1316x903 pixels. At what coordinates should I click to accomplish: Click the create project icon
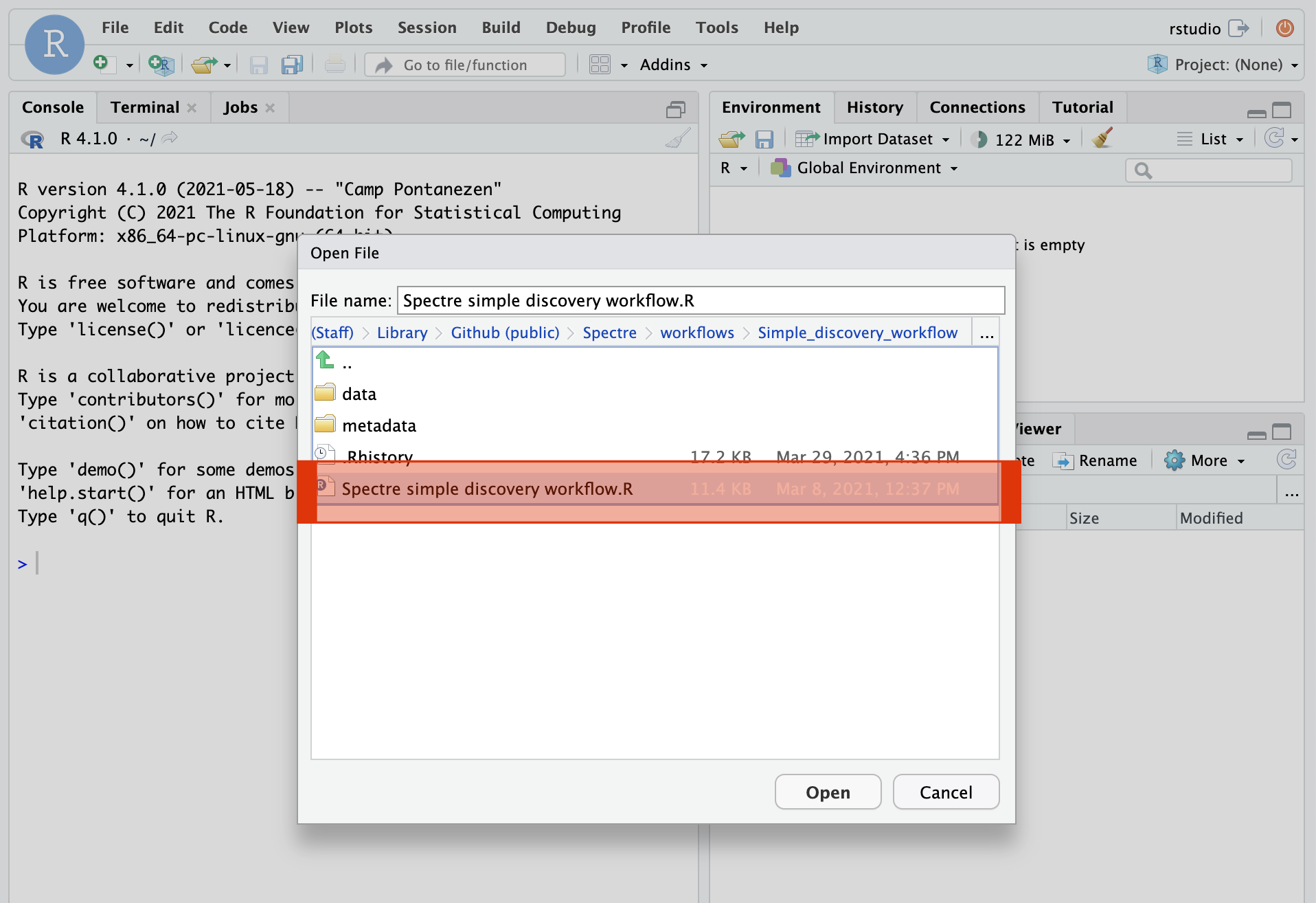point(161,65)
